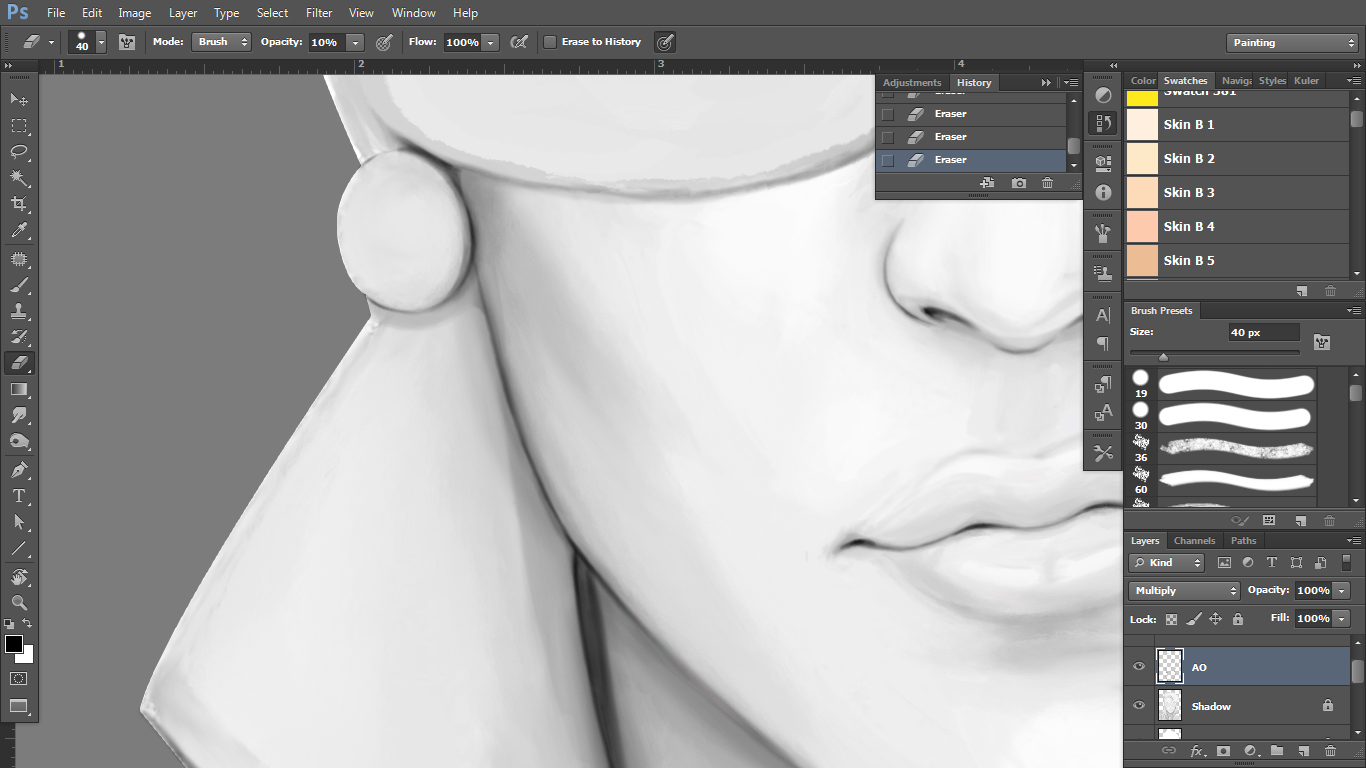Select the Eyedropper tool

[x=19, y=231]
